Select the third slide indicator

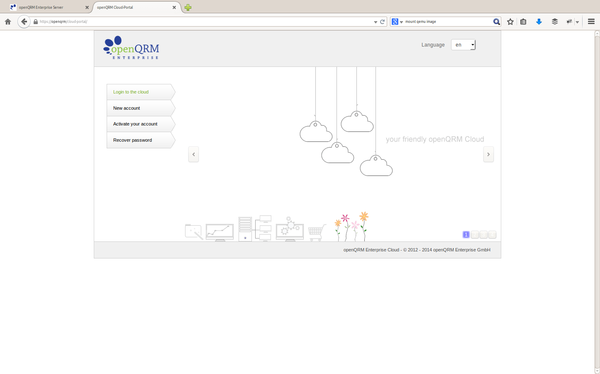[484, 235]
